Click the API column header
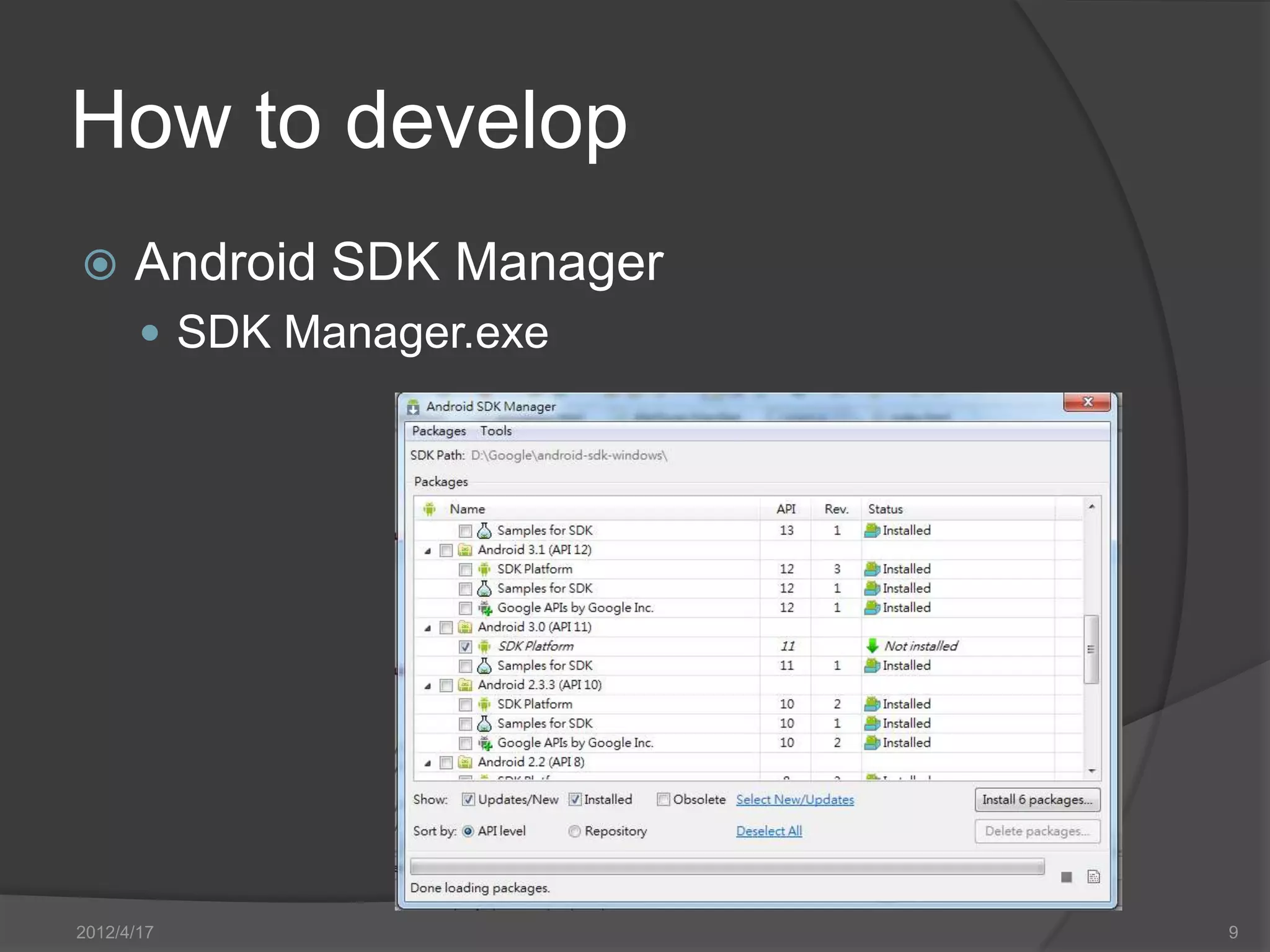The image size is (1270, 952). [786, 509]
